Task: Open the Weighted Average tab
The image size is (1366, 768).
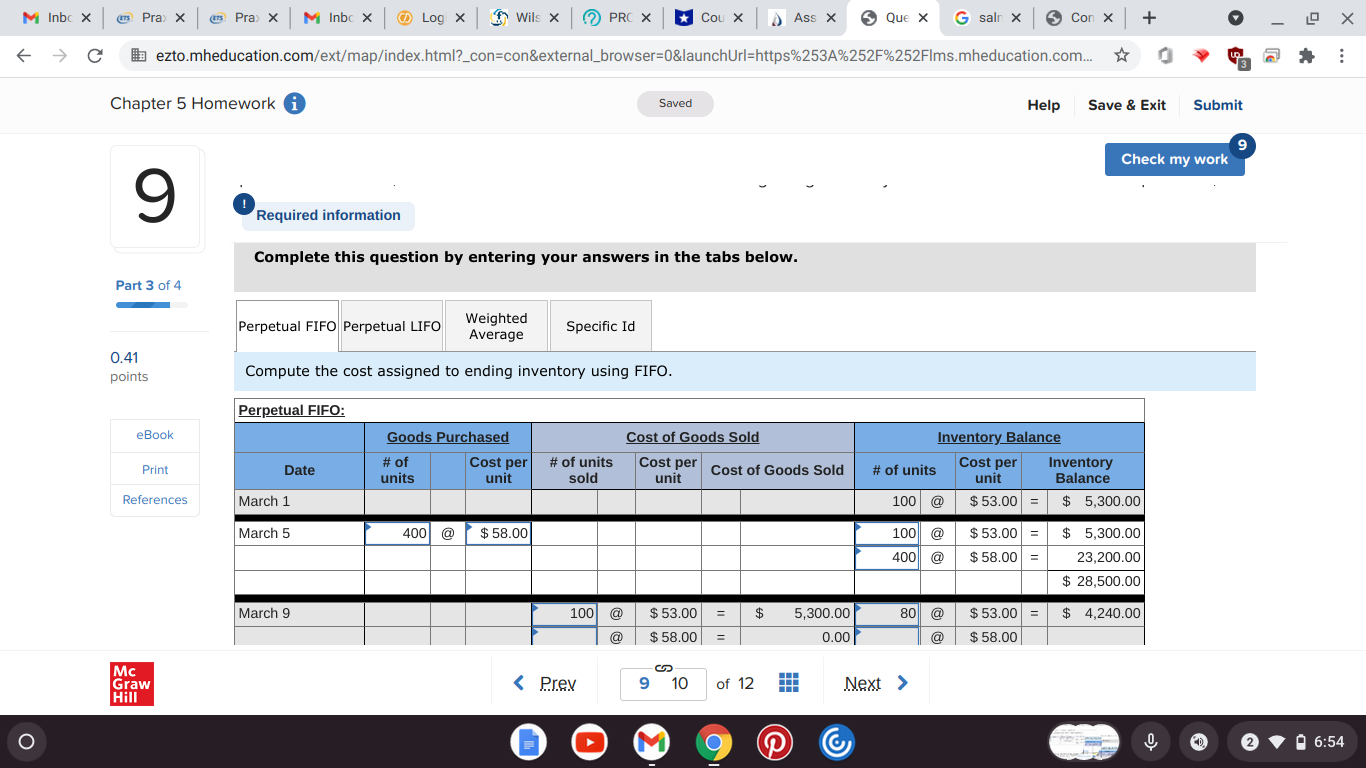Action: point(496,326)
